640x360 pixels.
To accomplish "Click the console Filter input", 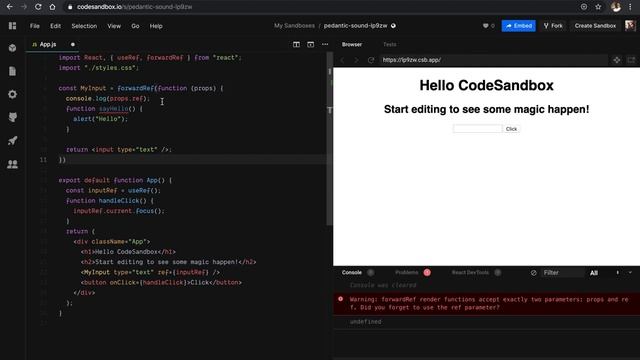I will [x=562, y=273].
